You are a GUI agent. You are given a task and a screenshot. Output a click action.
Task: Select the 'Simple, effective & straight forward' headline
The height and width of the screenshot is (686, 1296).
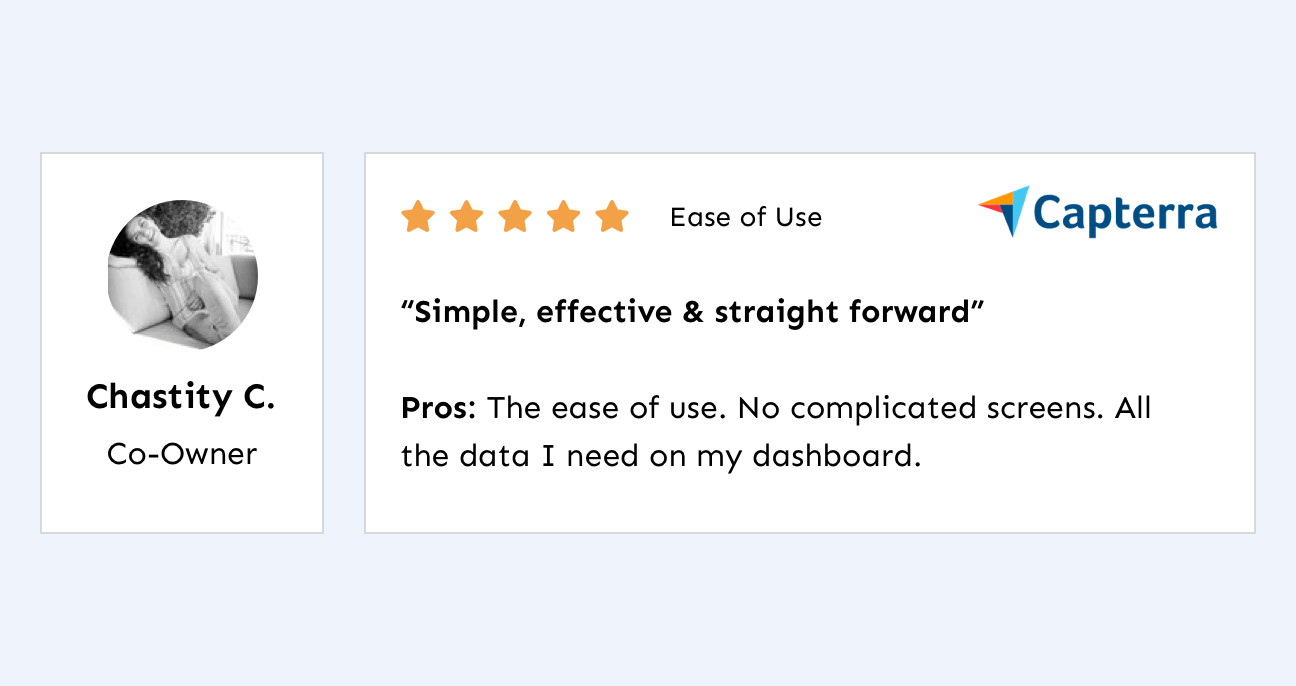coord(693,313)
